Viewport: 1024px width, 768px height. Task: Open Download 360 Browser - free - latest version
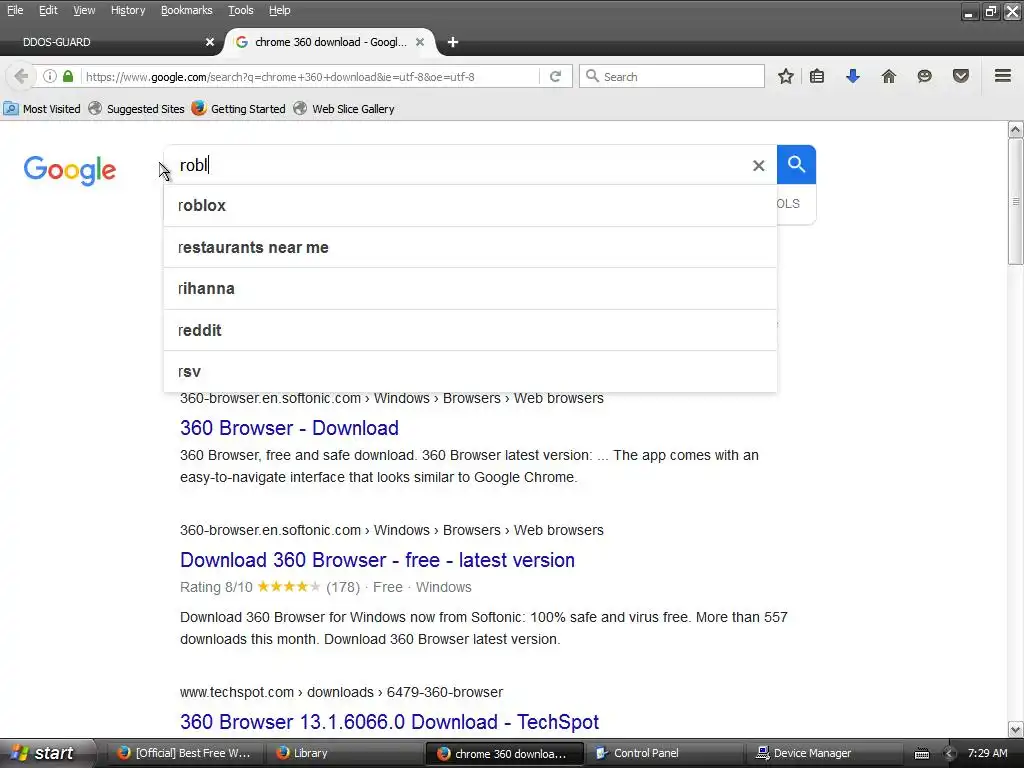377,560
